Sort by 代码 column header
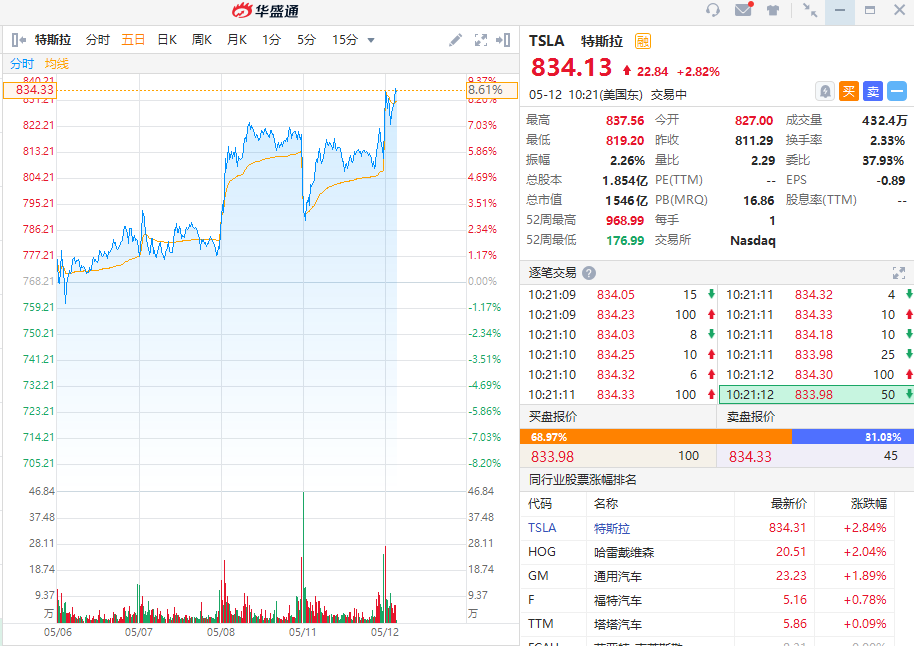This screenshot has height=646, width=914. (540, 504)
